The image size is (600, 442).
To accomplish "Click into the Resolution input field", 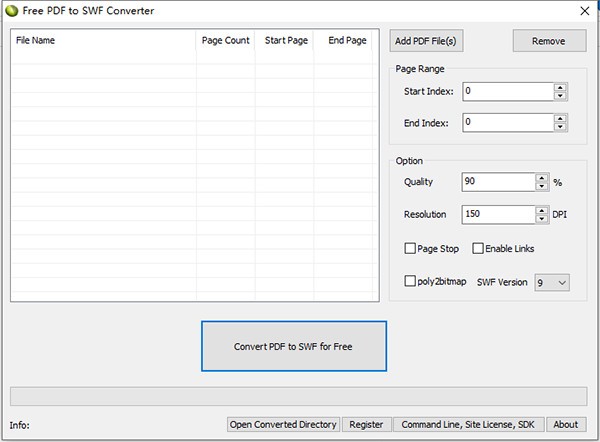I will pos(498,215).
